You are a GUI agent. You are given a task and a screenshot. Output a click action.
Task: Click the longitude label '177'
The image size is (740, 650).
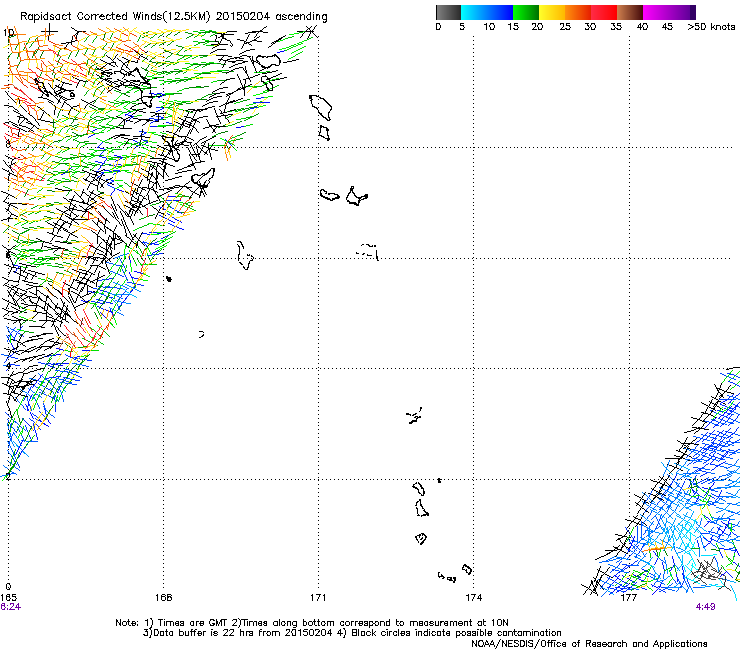629,598
